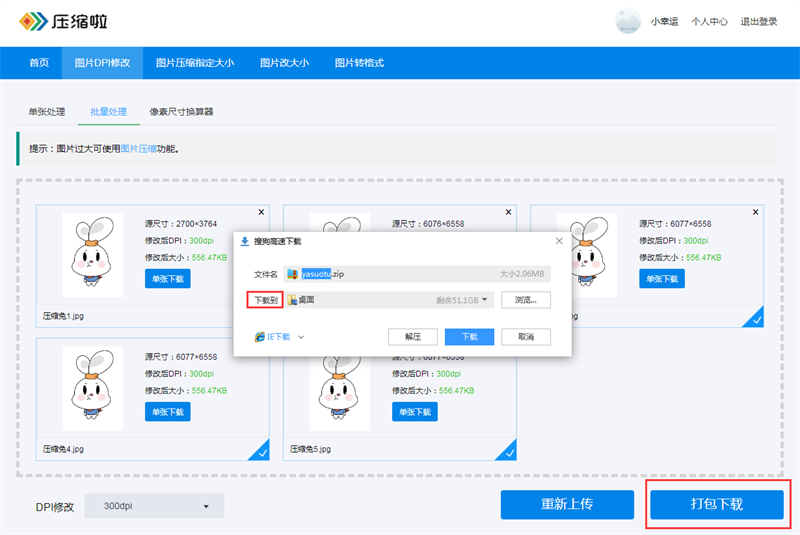Viewport: 800px width, 535px height.
Task: Go to 首页 in navigation bar
Action: click(39, 63)
